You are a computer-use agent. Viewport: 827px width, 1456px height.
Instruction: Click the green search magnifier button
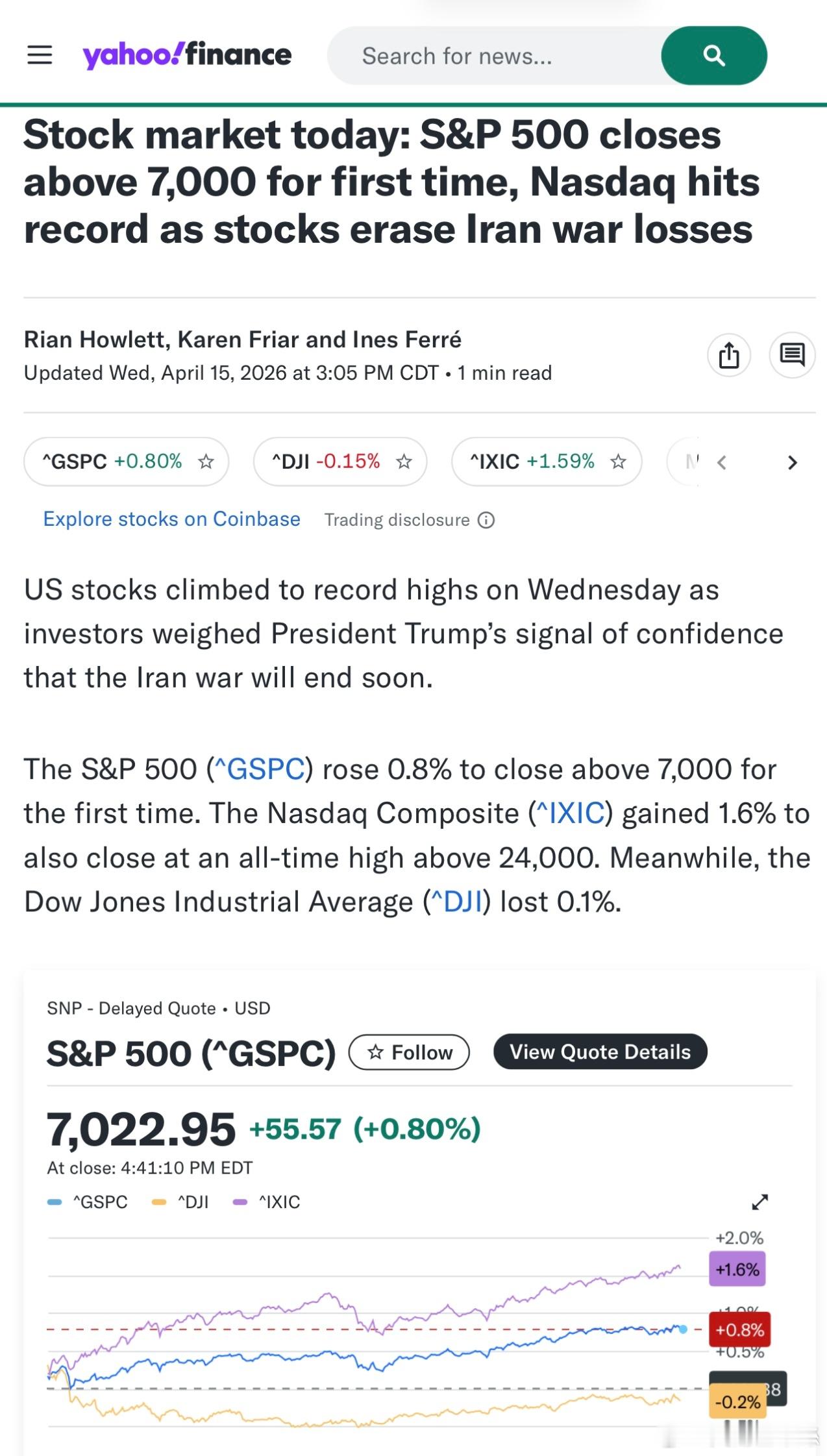coord(713,56)
